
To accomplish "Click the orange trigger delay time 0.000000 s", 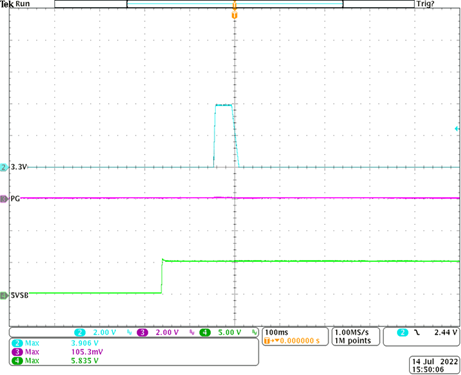I will [x=299, y=341].
